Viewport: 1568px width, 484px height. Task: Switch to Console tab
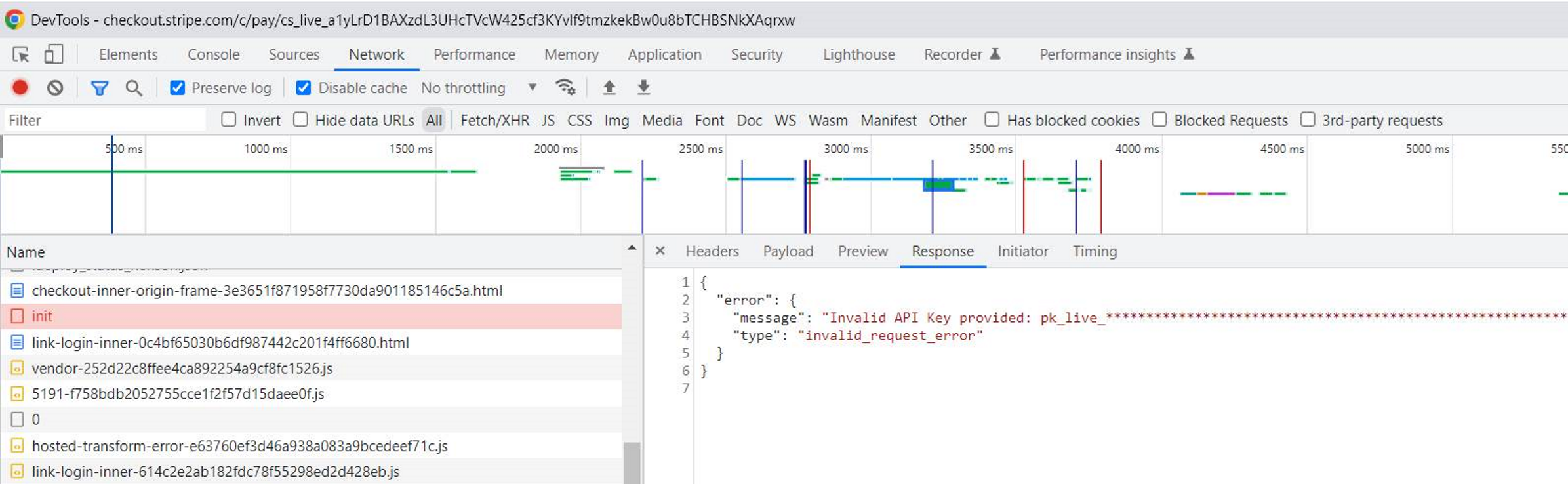pyautogui.click(x=214, y=54)
